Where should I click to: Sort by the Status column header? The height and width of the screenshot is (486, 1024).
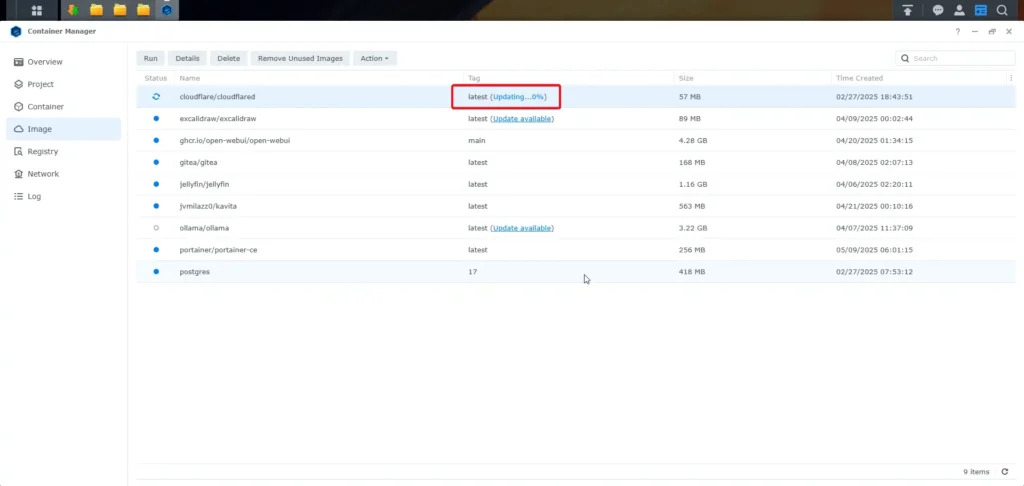155,78
